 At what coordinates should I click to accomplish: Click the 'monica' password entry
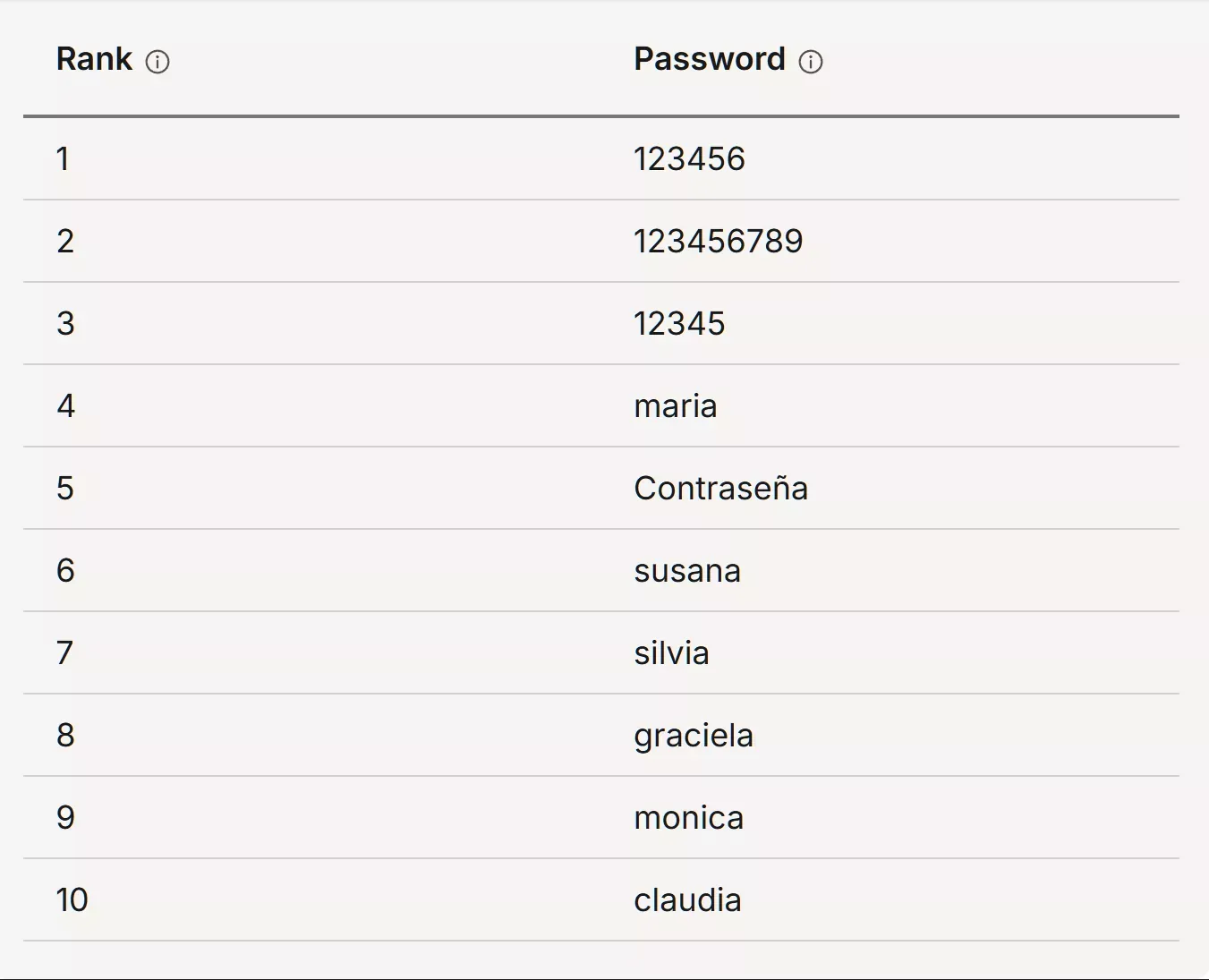tap(688, 818)
